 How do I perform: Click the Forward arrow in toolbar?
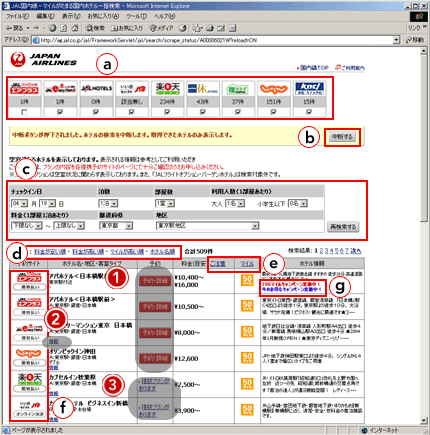click(37, 28)
